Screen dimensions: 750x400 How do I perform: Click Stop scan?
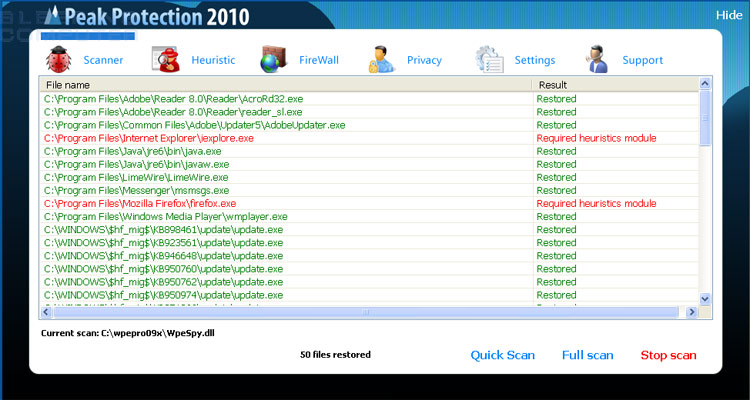coord(668,356)
